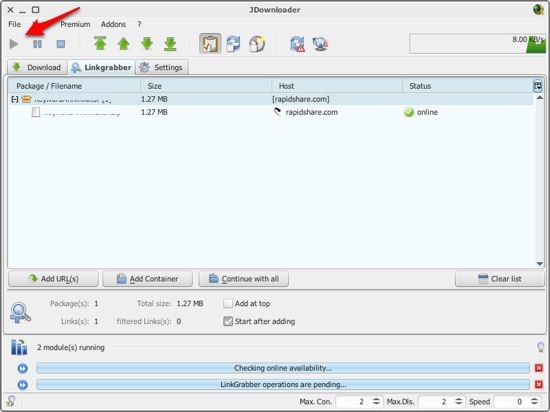Move selected package up one position
This screenshot has height=412, width=550.
pos(123,44)
